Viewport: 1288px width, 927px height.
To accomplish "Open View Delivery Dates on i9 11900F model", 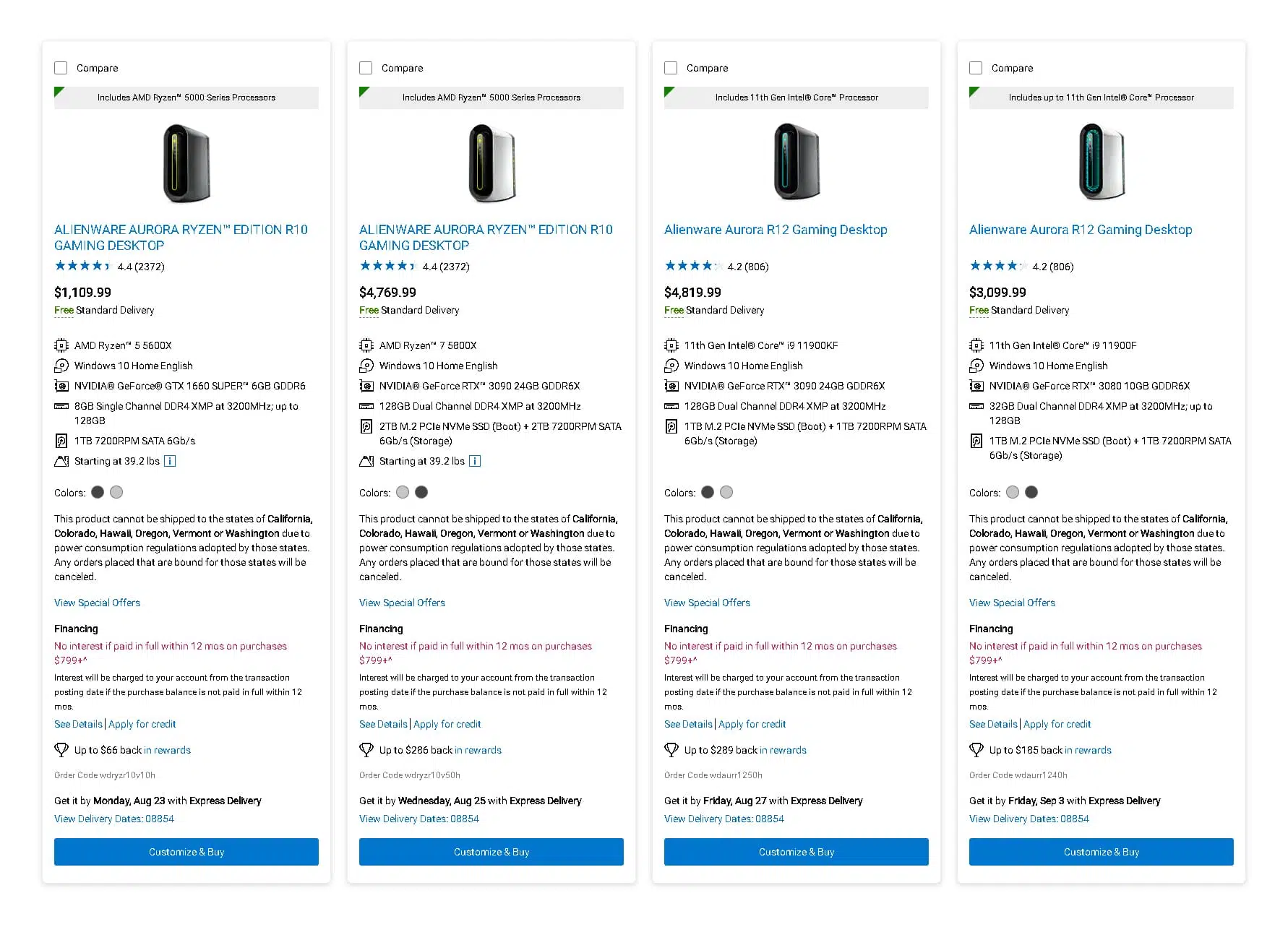I will pos(1029,819).
